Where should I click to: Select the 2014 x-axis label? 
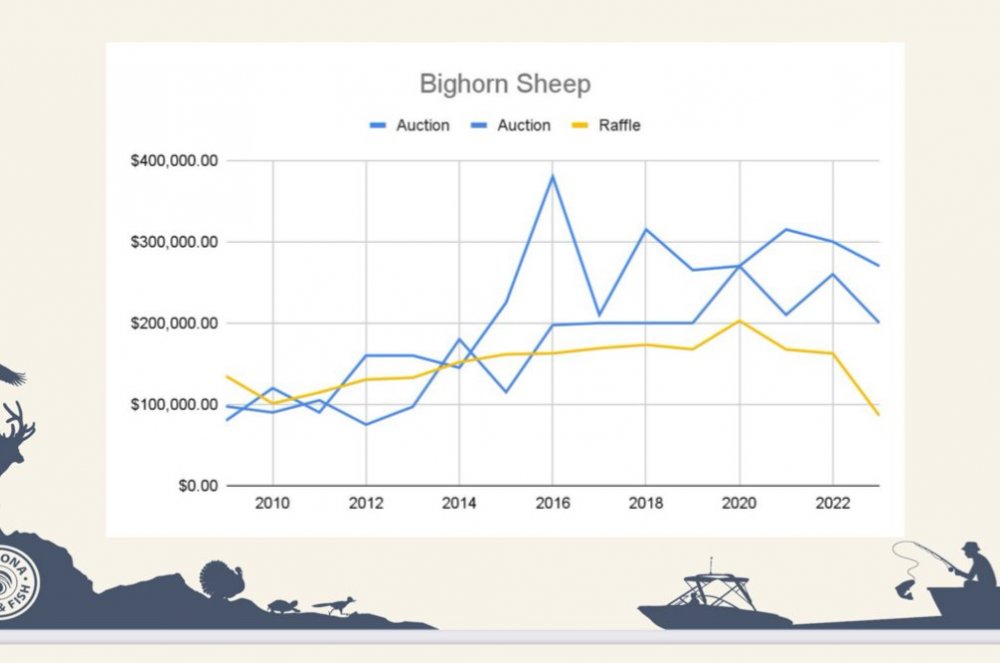point(459,503)
